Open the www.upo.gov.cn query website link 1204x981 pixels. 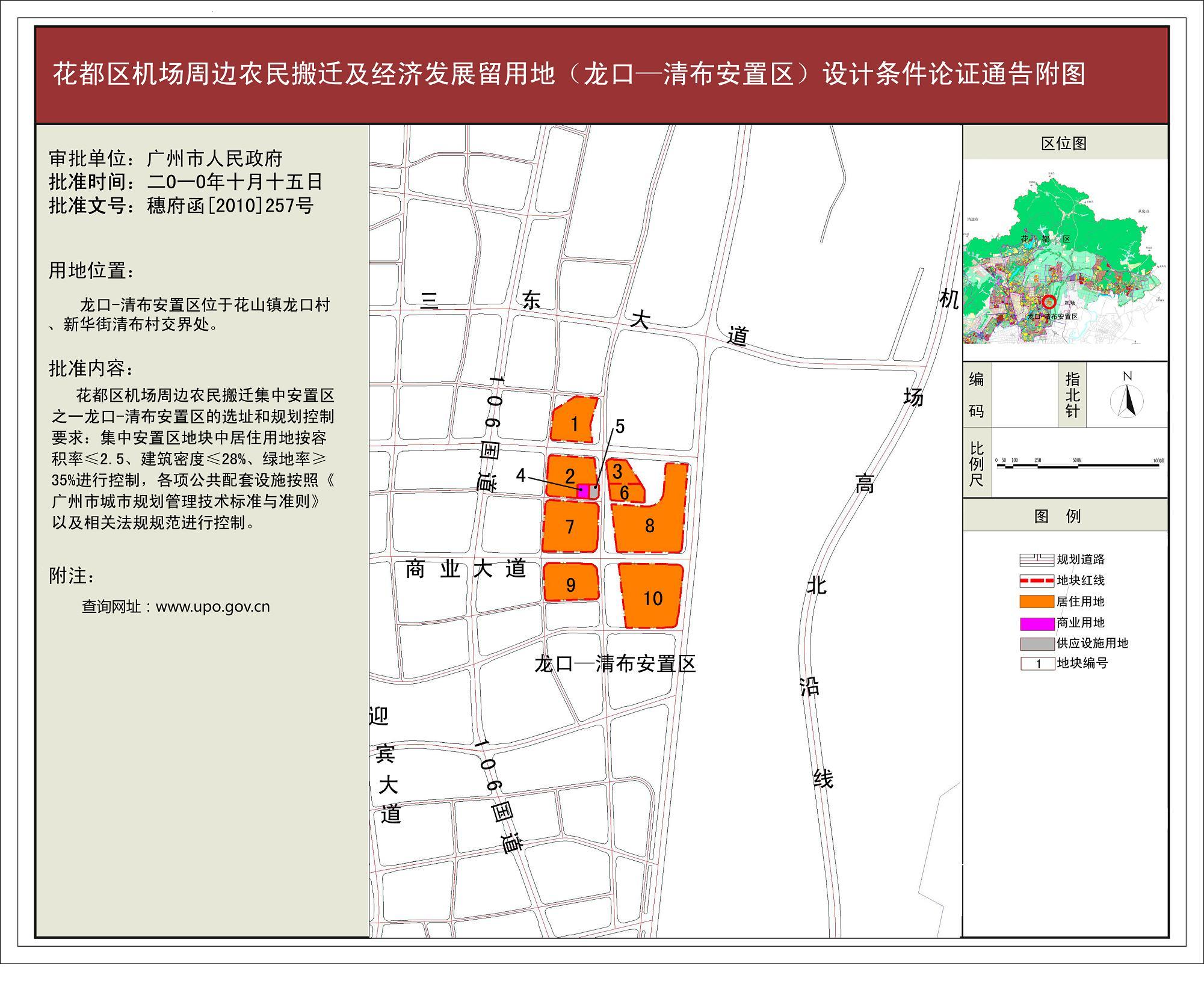[x=212, y=606]
